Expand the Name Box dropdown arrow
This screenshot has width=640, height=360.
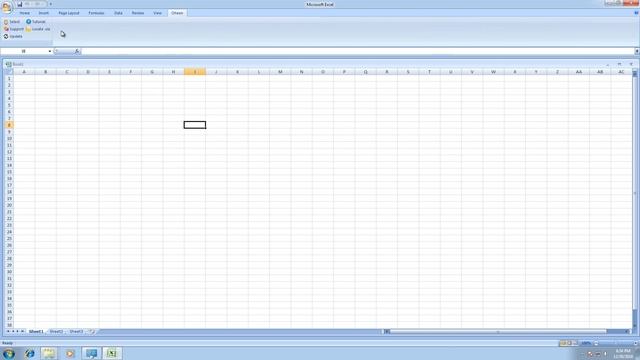pyautogui.click(x=50, y=51)
